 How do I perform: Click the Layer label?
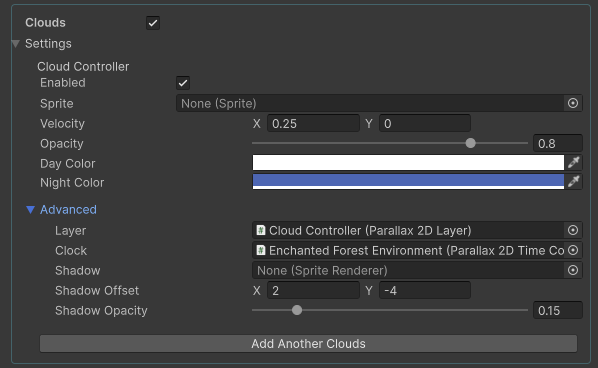click(71, 231)
